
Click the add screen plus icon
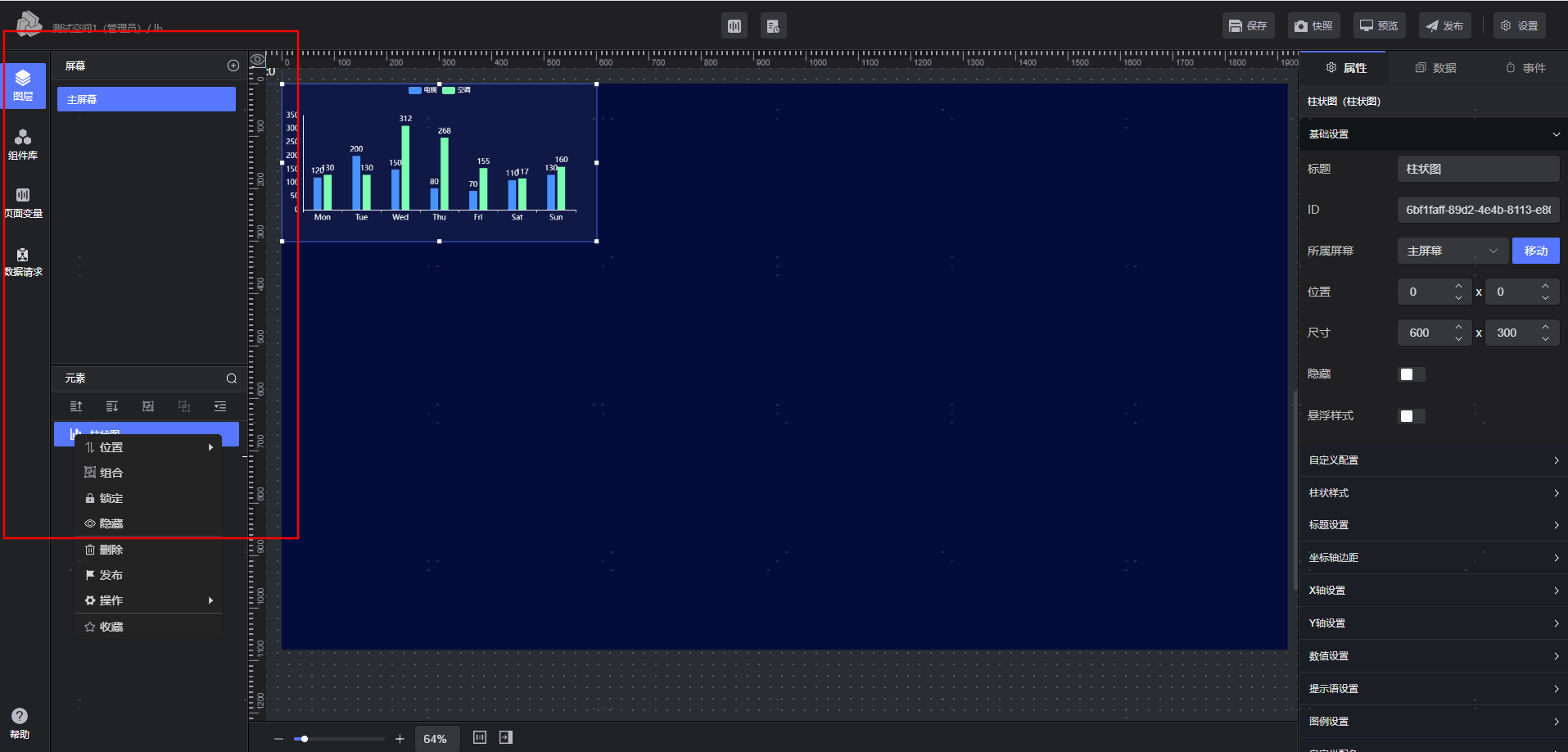(x=233, y=66)
